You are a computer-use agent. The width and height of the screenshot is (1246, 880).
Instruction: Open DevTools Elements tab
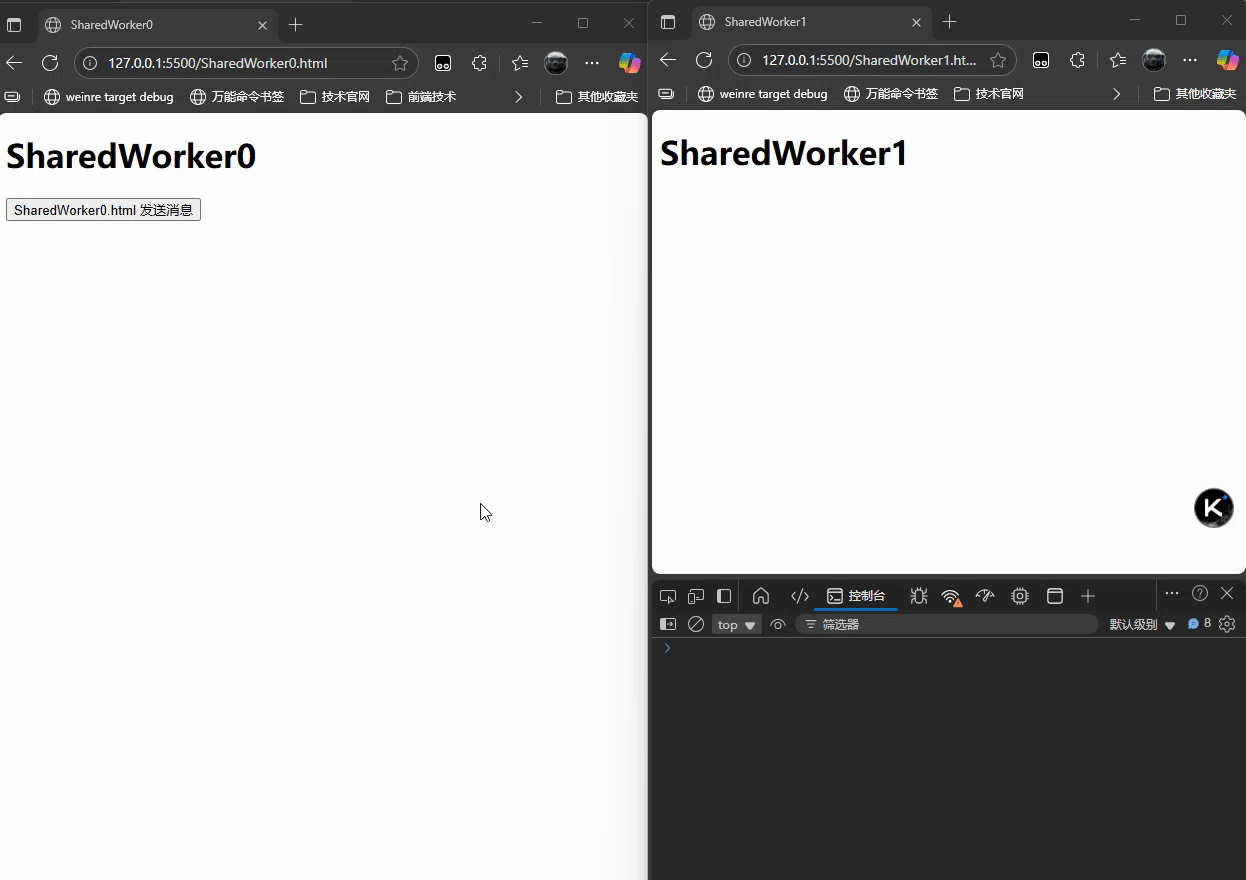[800, 596]
